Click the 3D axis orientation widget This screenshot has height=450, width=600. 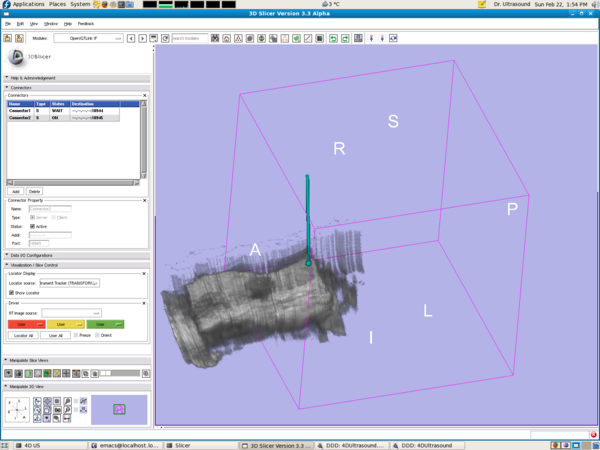tap(17, 409)
